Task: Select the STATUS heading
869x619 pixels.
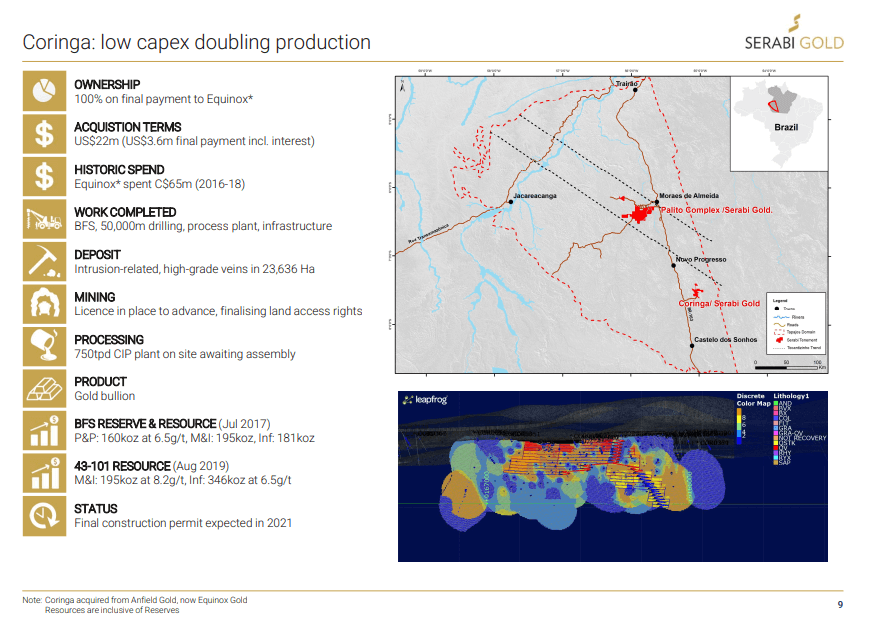Action: (x=96, y=509)
